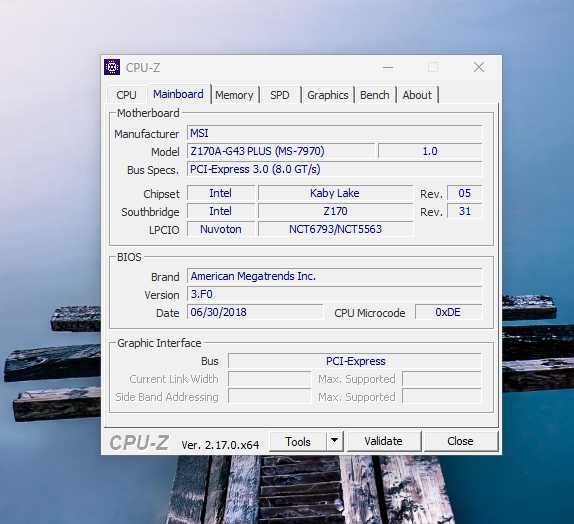This screenshot has height=524, width=574.
Task: Click the model revision value 1.0
Action: tap(430, 151)
